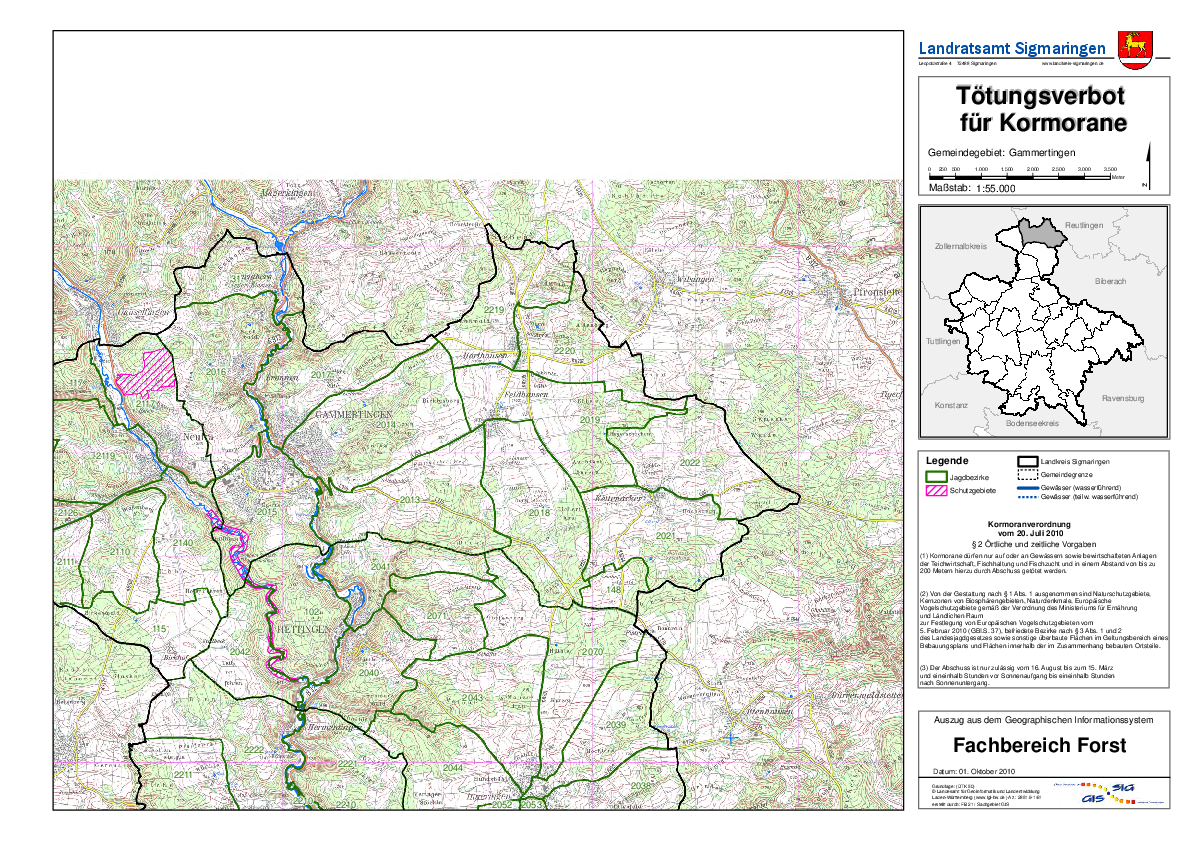The width and height of the screenshot is (1190, 842).
Task: Click 'Biberach' label in overview map
Action: coord(1110,282)
